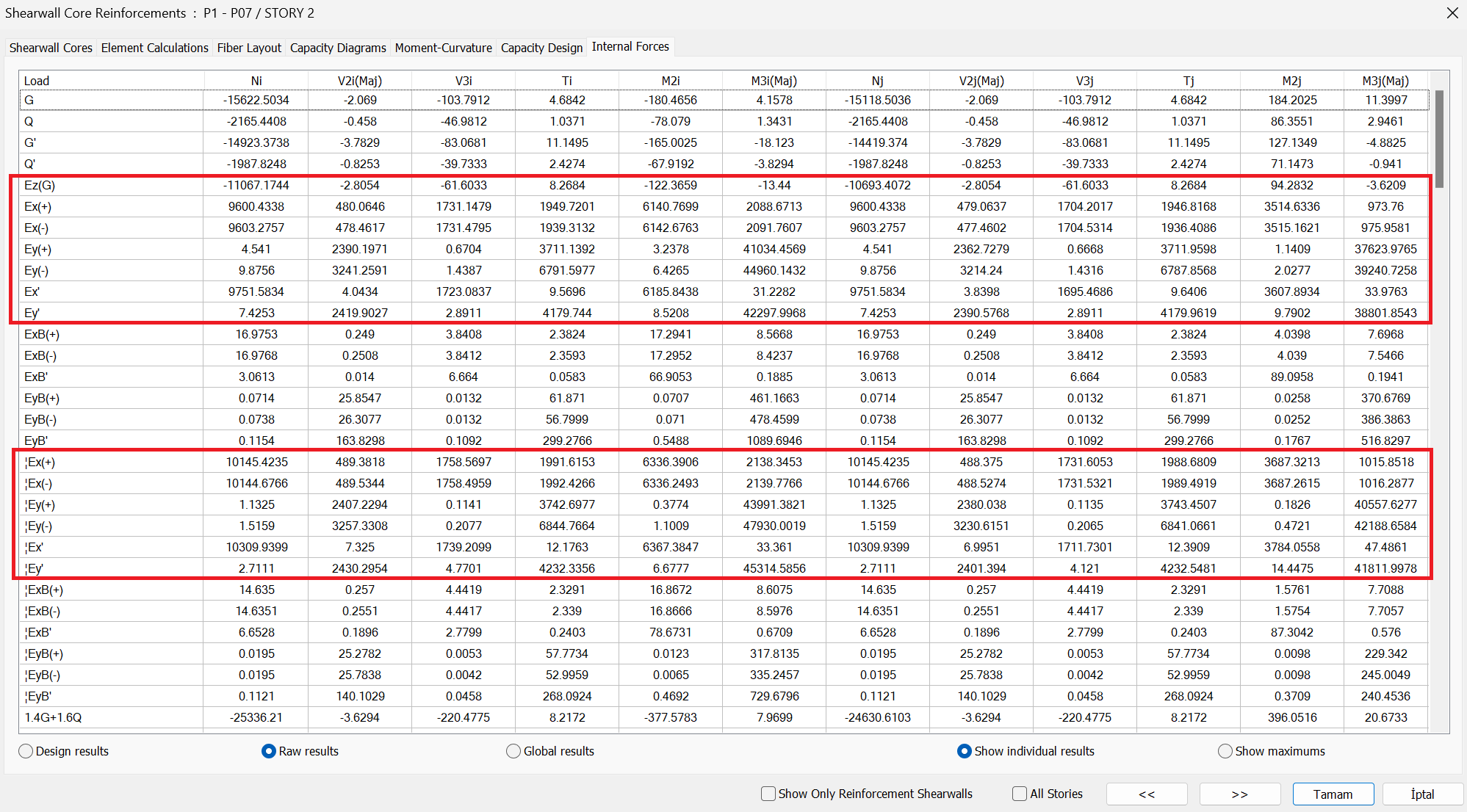Select Show maximums option
Image resolution: width=1467 pixels, height=812 pixels.
(1225, 751)
